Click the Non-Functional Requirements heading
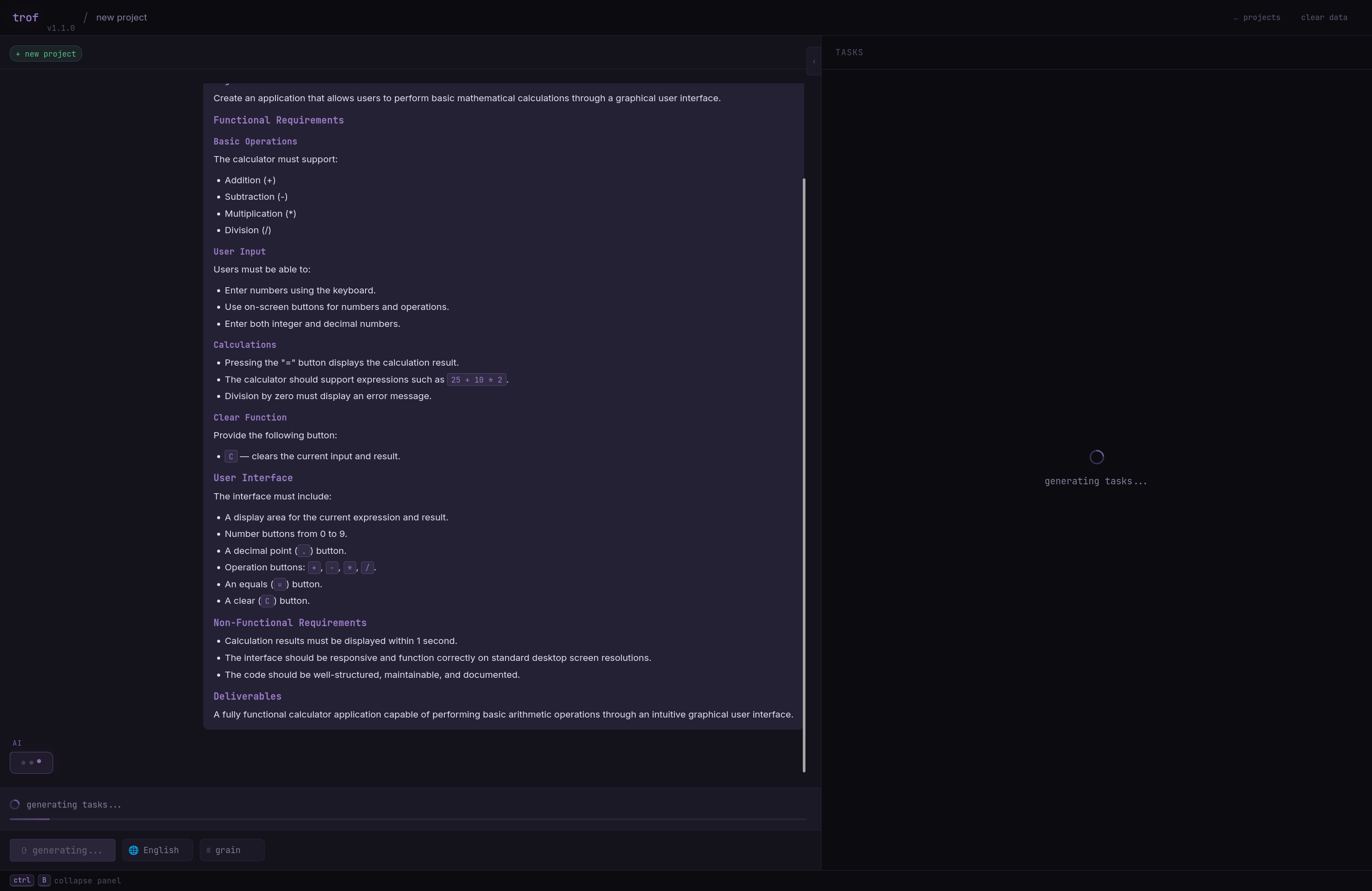The height and width of the screenshot is (891, 1372). [290, 623]
